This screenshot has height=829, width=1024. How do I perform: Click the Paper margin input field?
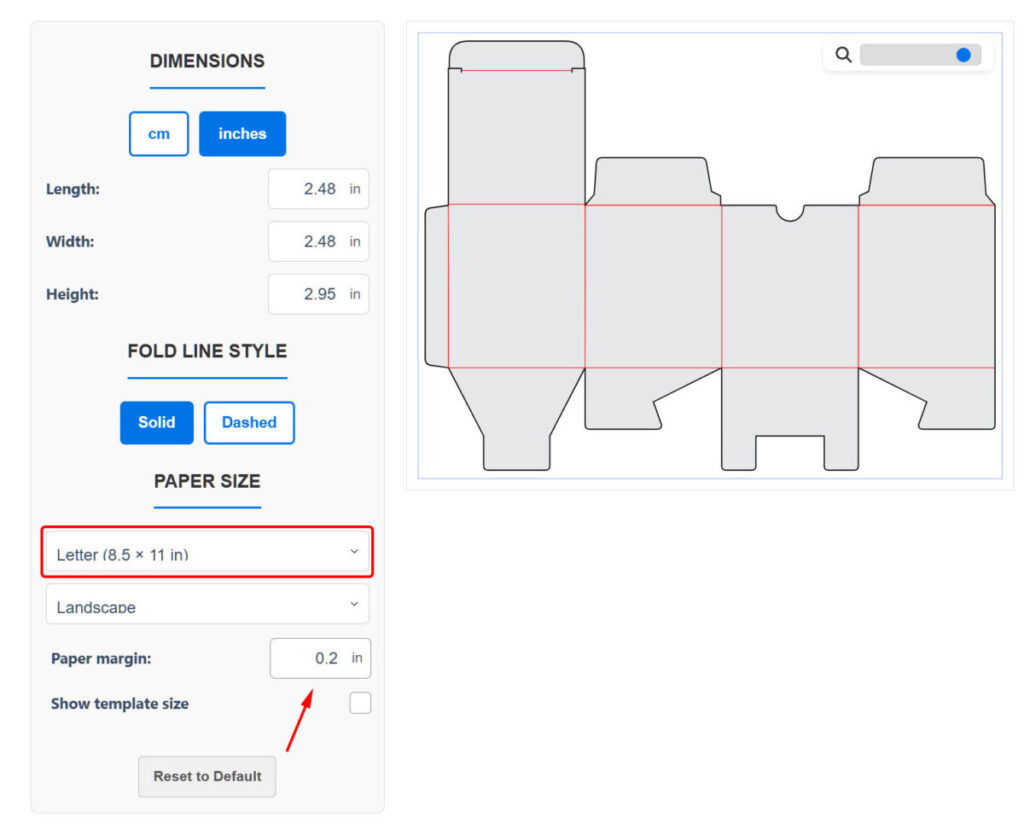click(x=309, y=659)
